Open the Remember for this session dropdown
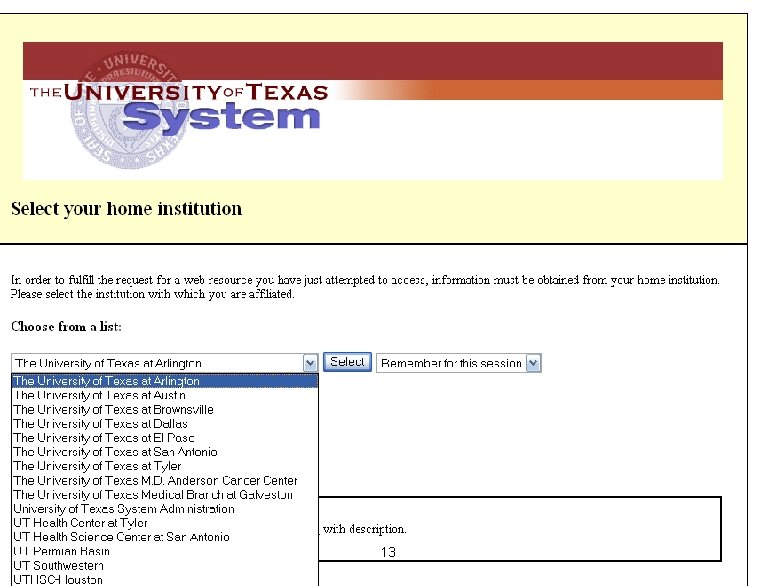This screenshot has width=767, height=586. pos(458,363)
